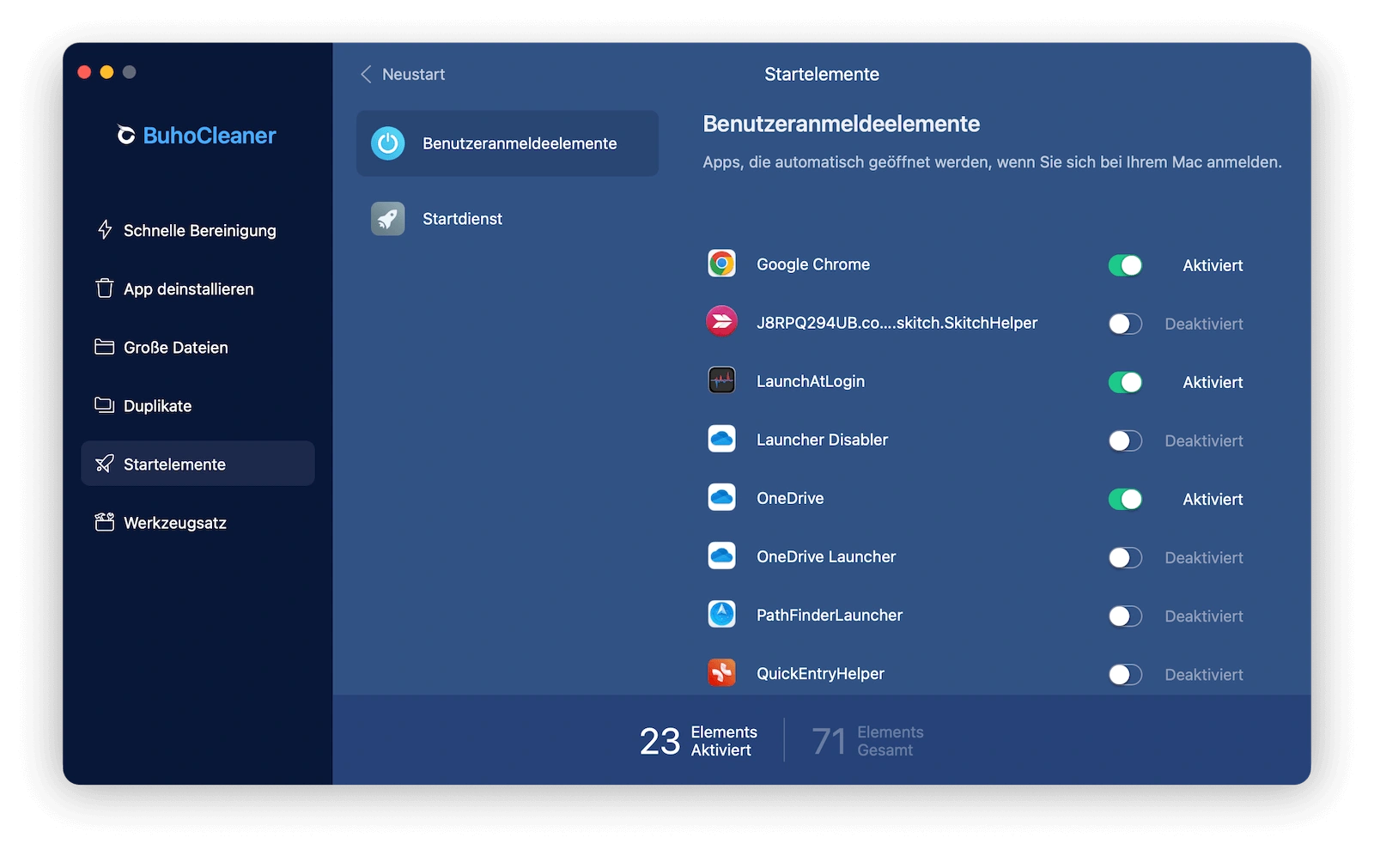
Task: Open Werkzeugsatz in the sidebar
Action: coord(198,522)
